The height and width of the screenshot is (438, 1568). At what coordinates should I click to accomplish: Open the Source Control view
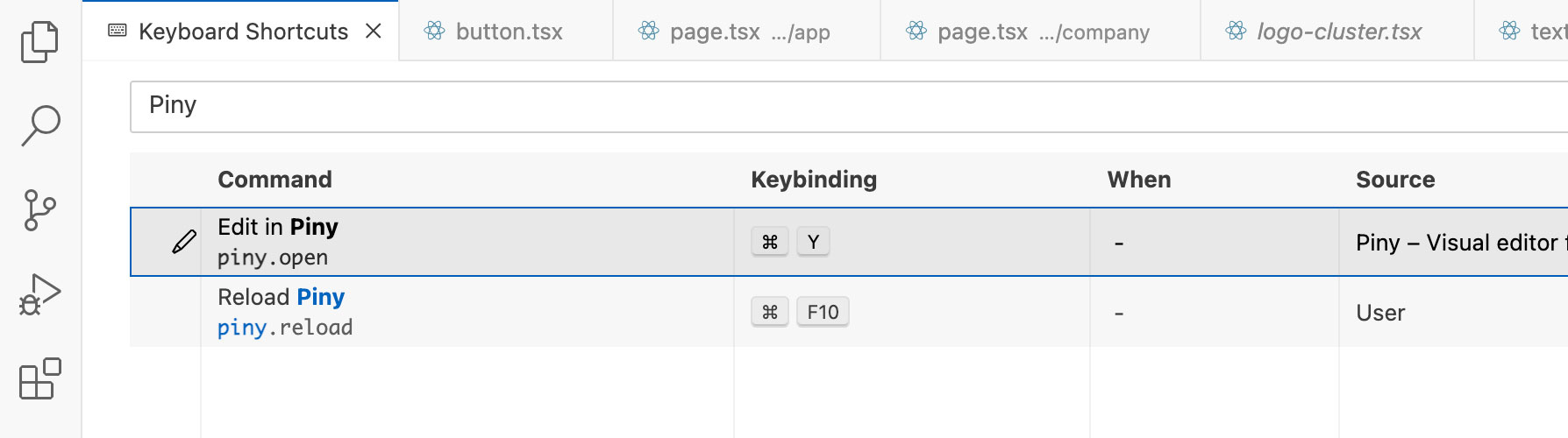pos(39,210)
